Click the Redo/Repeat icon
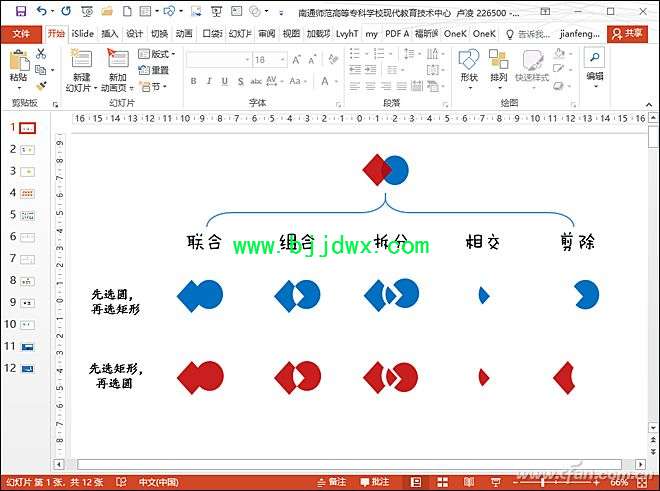This screenshot has height=491, width=660. point(66,11)
